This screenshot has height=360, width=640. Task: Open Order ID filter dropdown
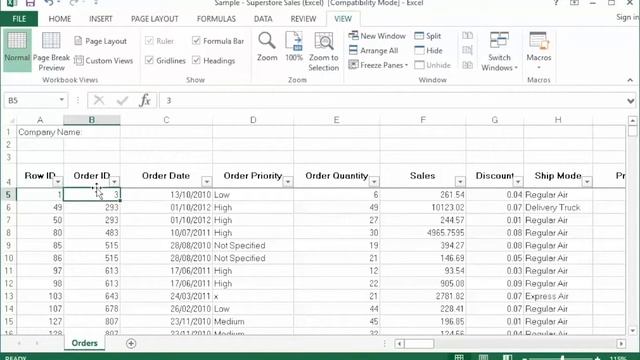tap(115, 182)
